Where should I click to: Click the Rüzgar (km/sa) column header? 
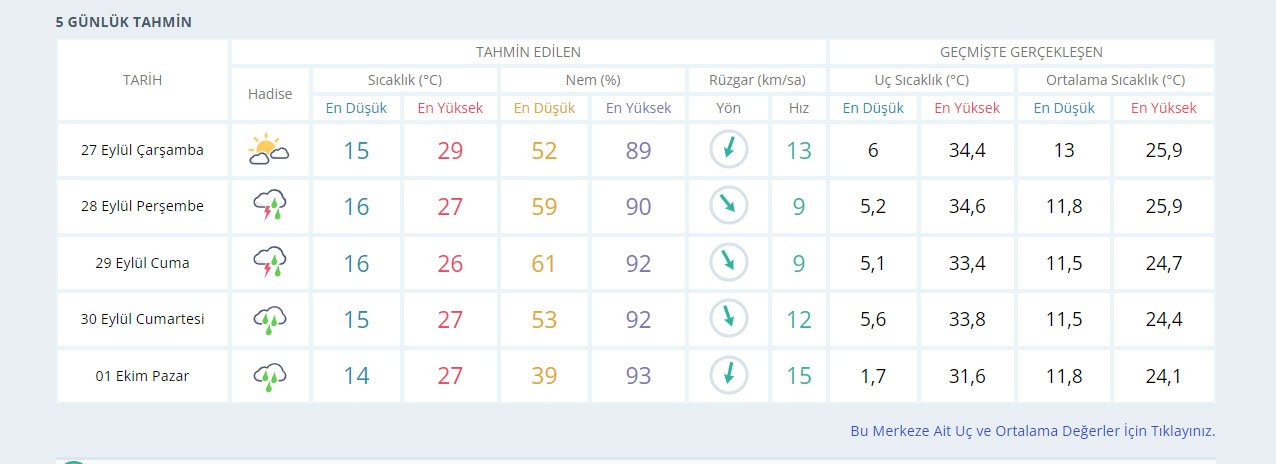coord(756,80)
